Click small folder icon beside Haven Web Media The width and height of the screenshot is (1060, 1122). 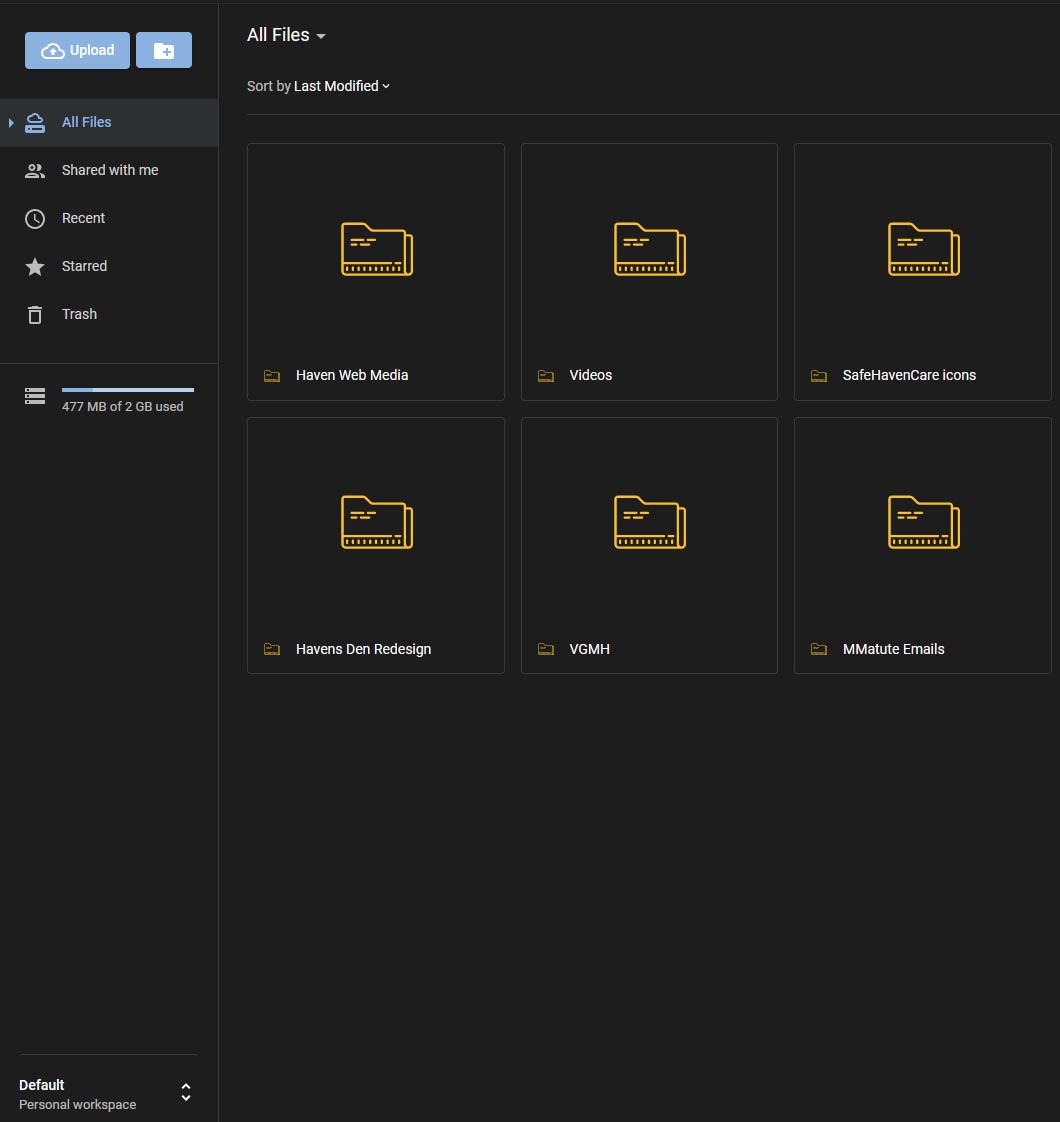point(272,376)
